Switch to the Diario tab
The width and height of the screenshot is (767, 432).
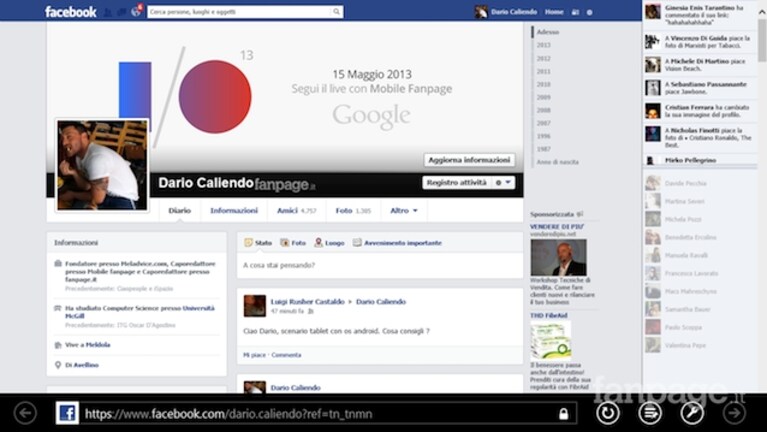tap(180, 210)
